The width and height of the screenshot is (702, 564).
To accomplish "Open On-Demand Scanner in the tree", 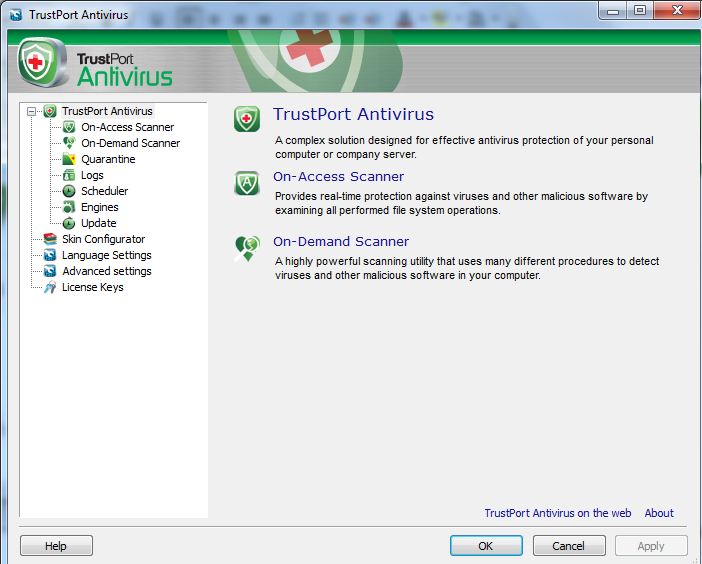I will pos(130,143).
